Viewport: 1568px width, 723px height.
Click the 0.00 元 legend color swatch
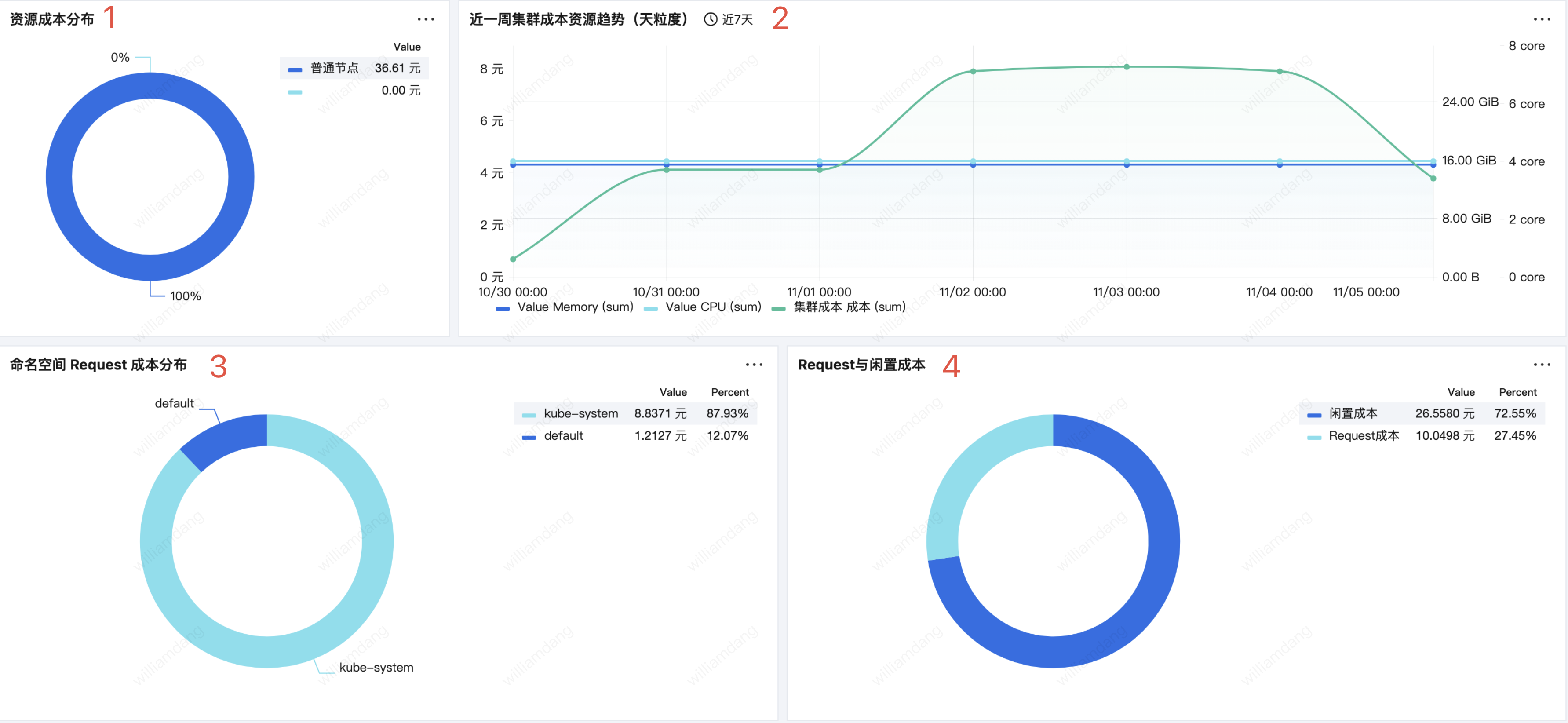295,92
